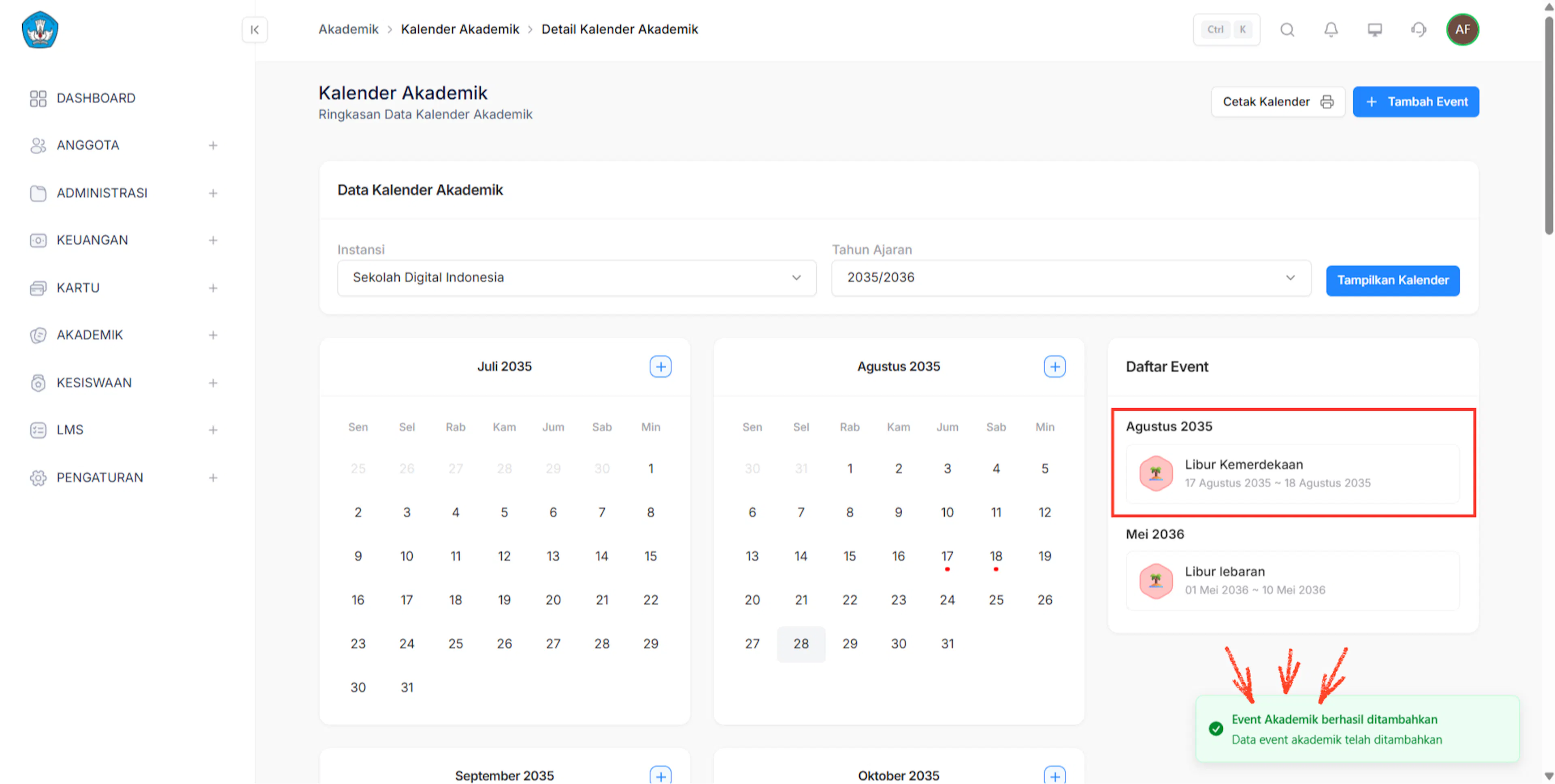The height and width of the screenshot is (784, 1555).
Task: Open the Tahun Ajaran dropdown
Action: pos(1071,278)
